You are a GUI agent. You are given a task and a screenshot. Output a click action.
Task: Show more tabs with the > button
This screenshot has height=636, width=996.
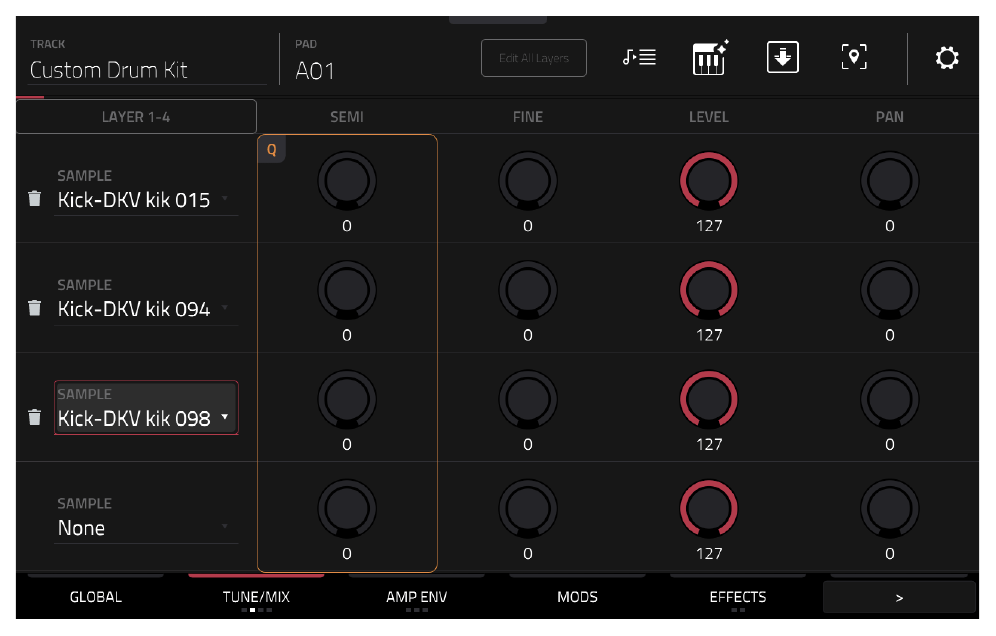(899, 597)
